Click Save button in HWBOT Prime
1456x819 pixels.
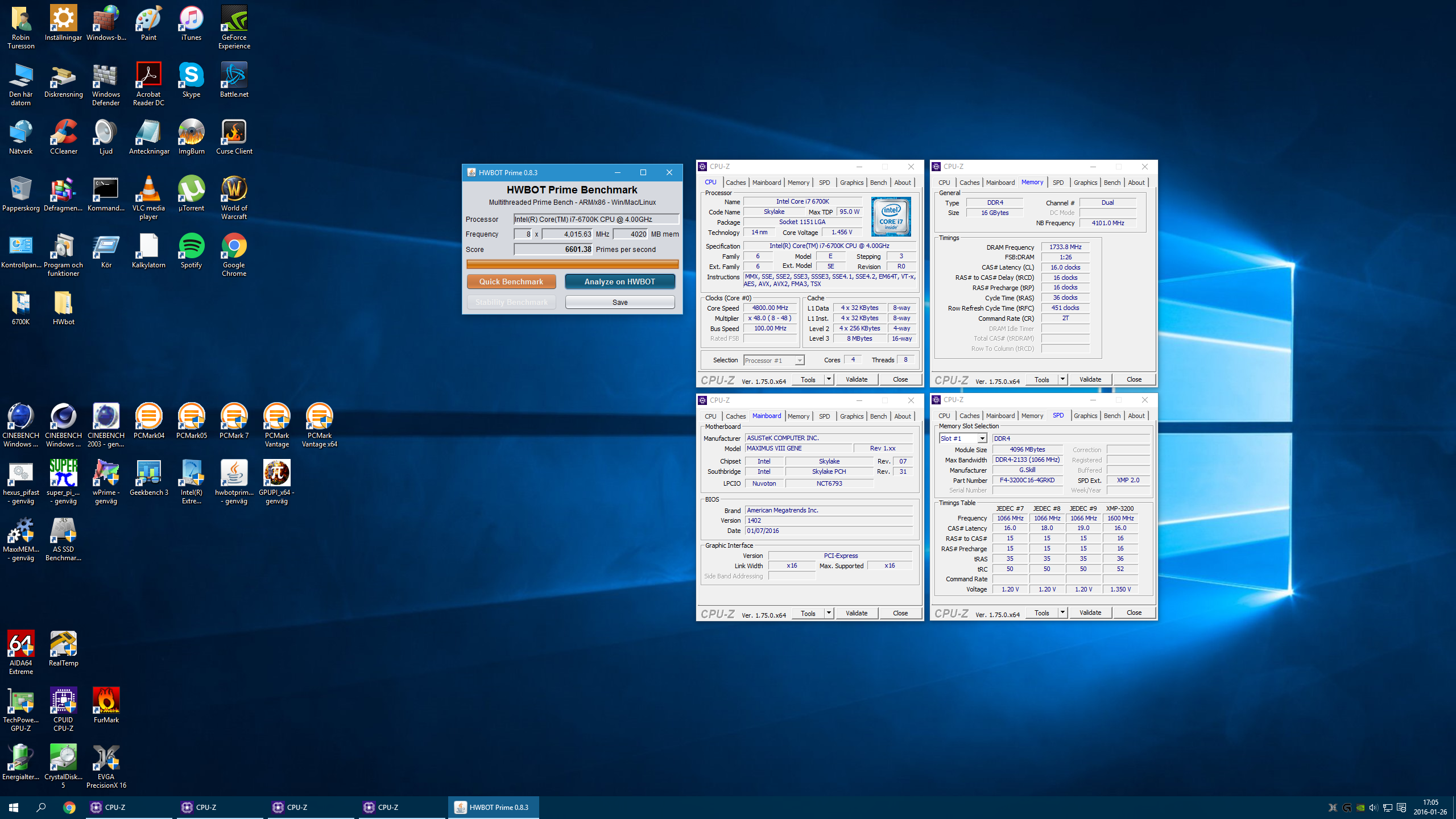click(x=620, y=302)
